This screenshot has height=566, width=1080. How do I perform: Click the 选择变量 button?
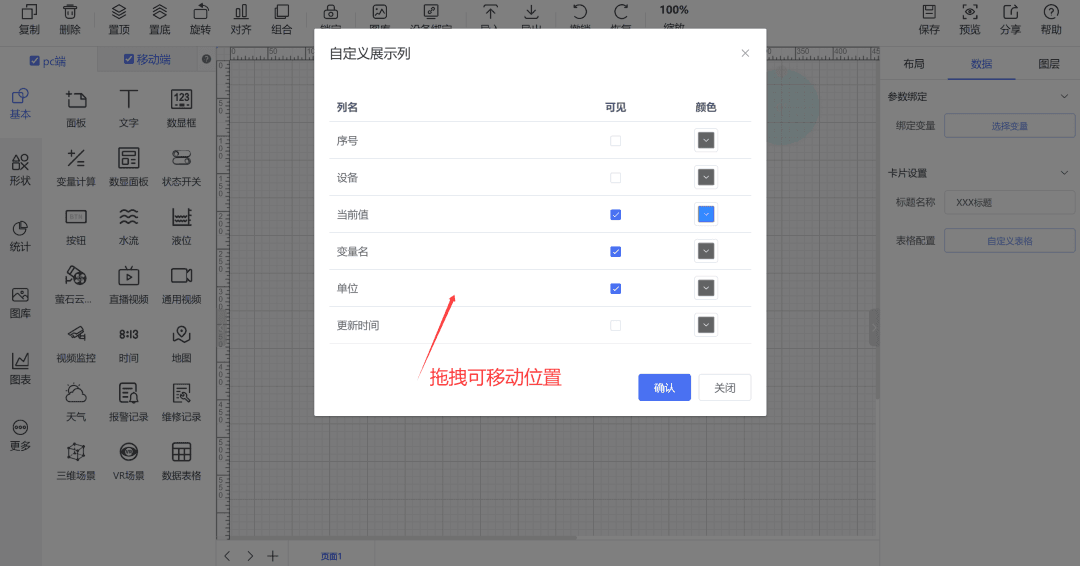click(1010, 126)
